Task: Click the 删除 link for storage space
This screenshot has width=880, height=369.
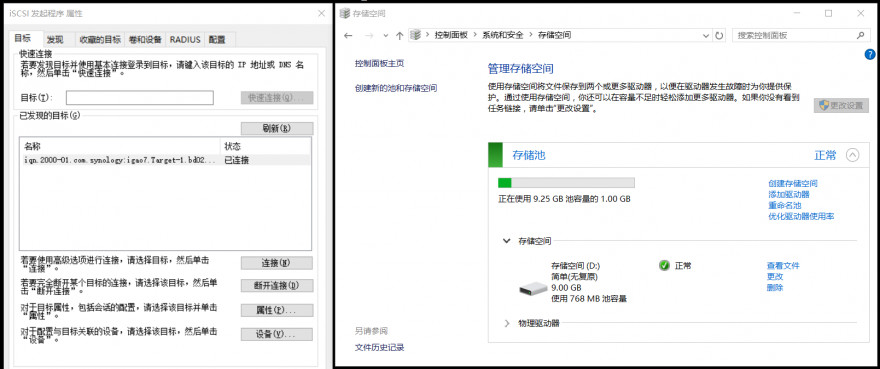Action: click(775, 288)
